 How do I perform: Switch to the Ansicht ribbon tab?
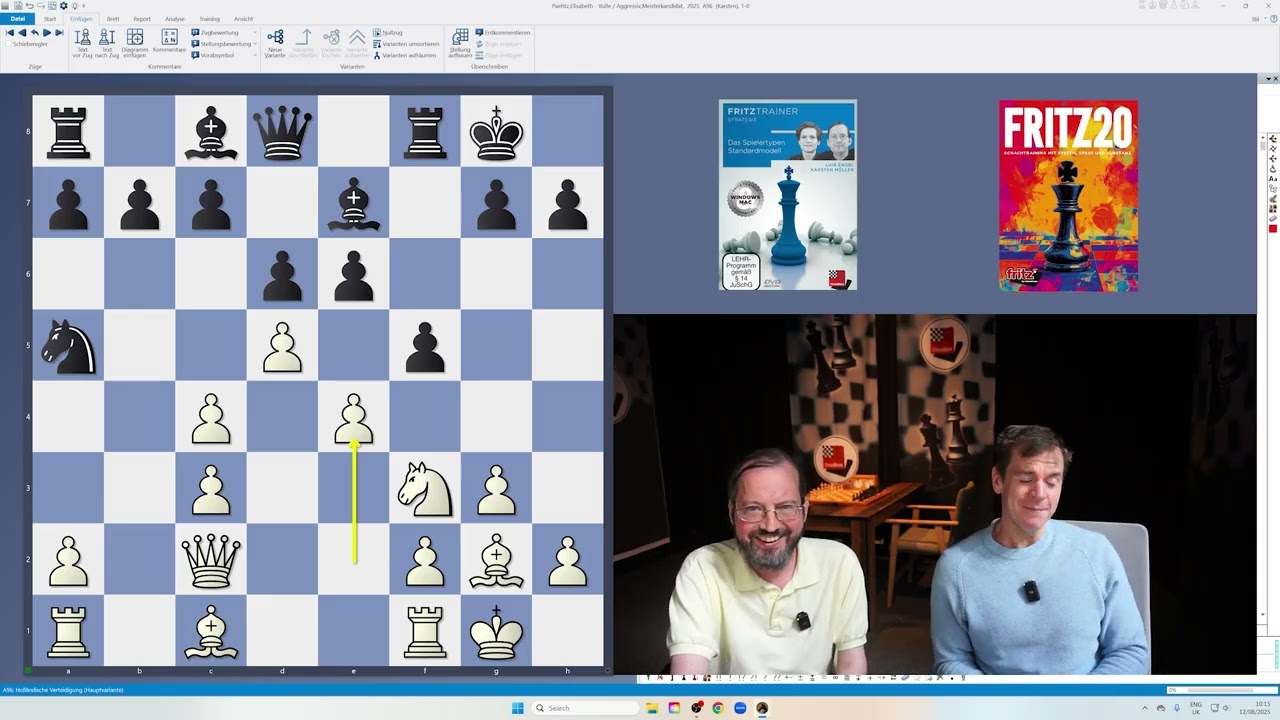243,19
